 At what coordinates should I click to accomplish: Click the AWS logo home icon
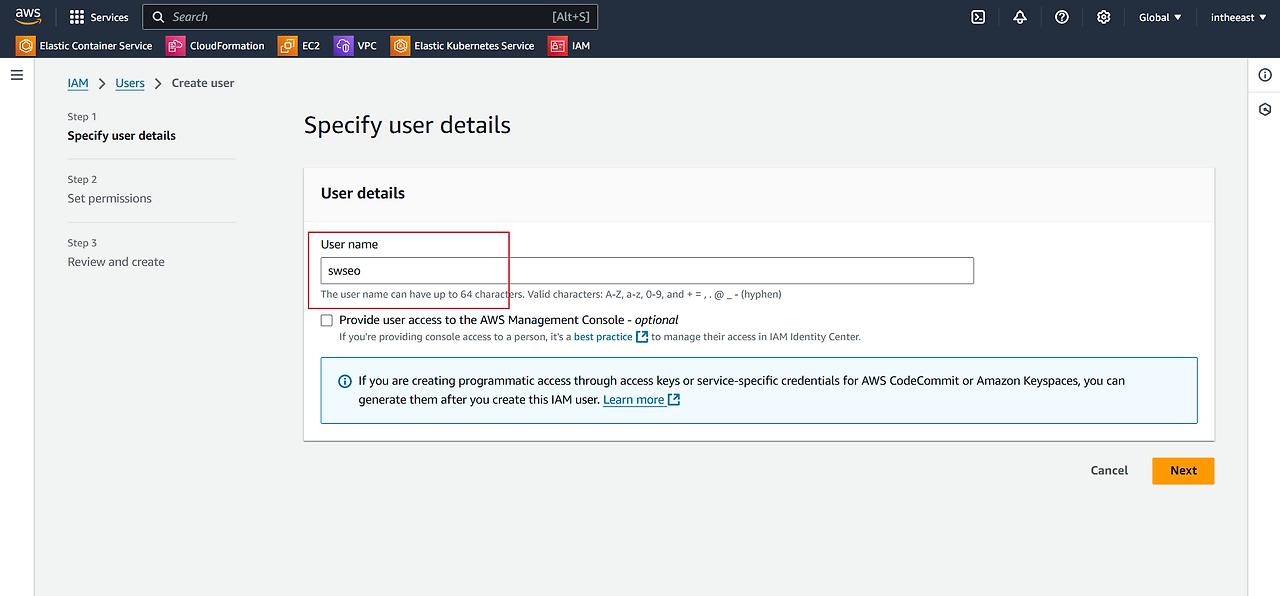pyautogui.click(x=28, y=16)
